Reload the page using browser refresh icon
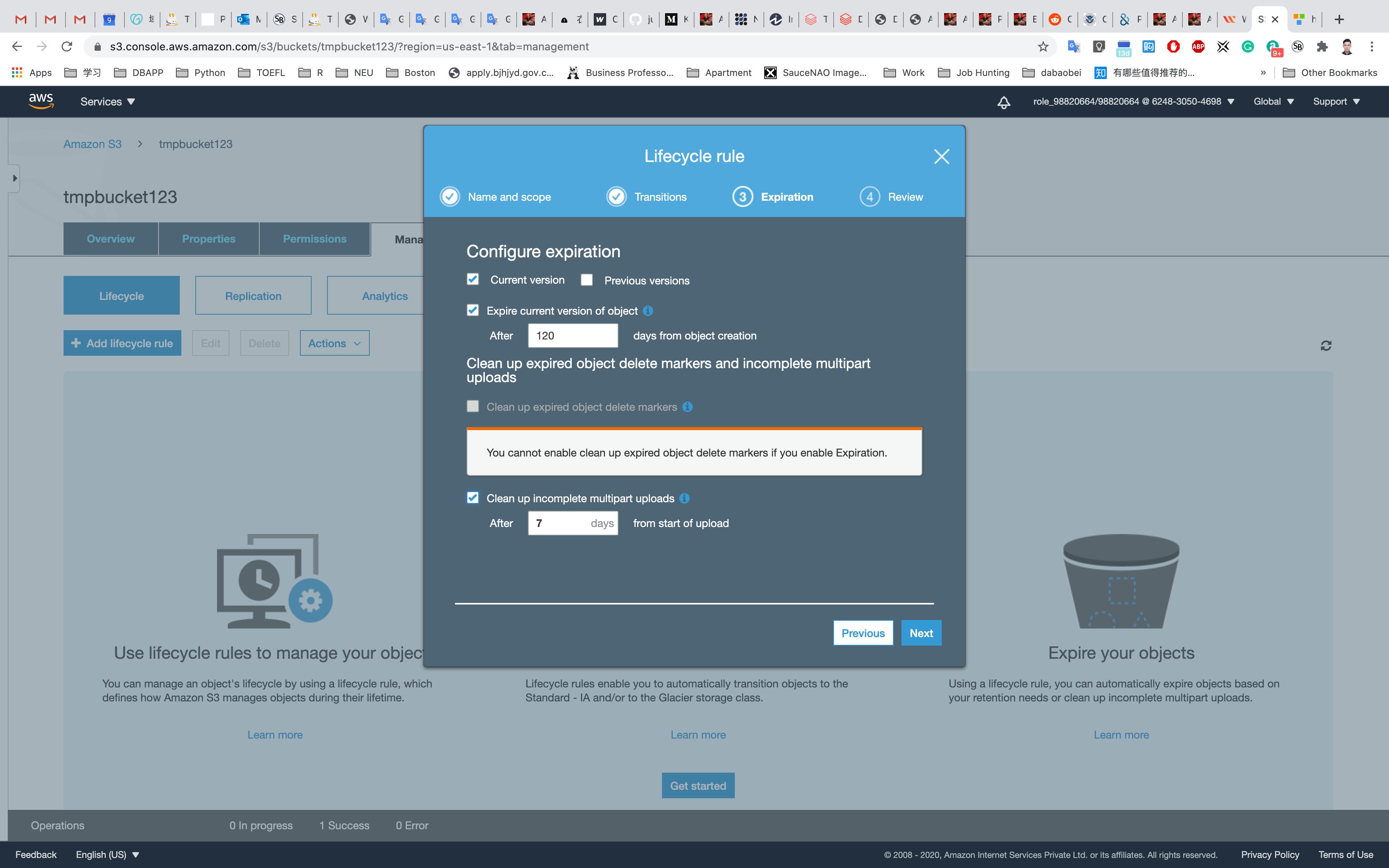The width and height of the screenshot is (1389, 868). point(67,46)
